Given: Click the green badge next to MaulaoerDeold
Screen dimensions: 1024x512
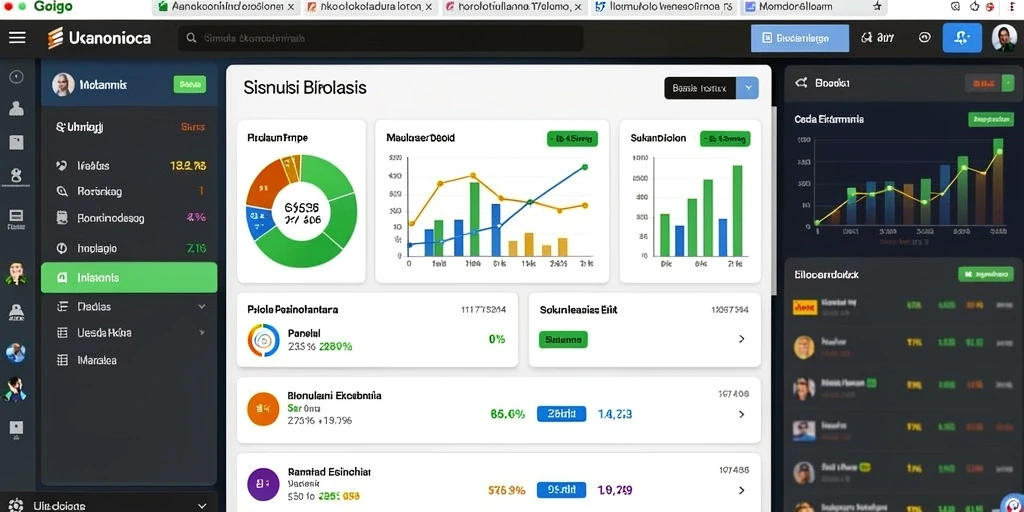Looking at the screenshot, I should [572, 138].
